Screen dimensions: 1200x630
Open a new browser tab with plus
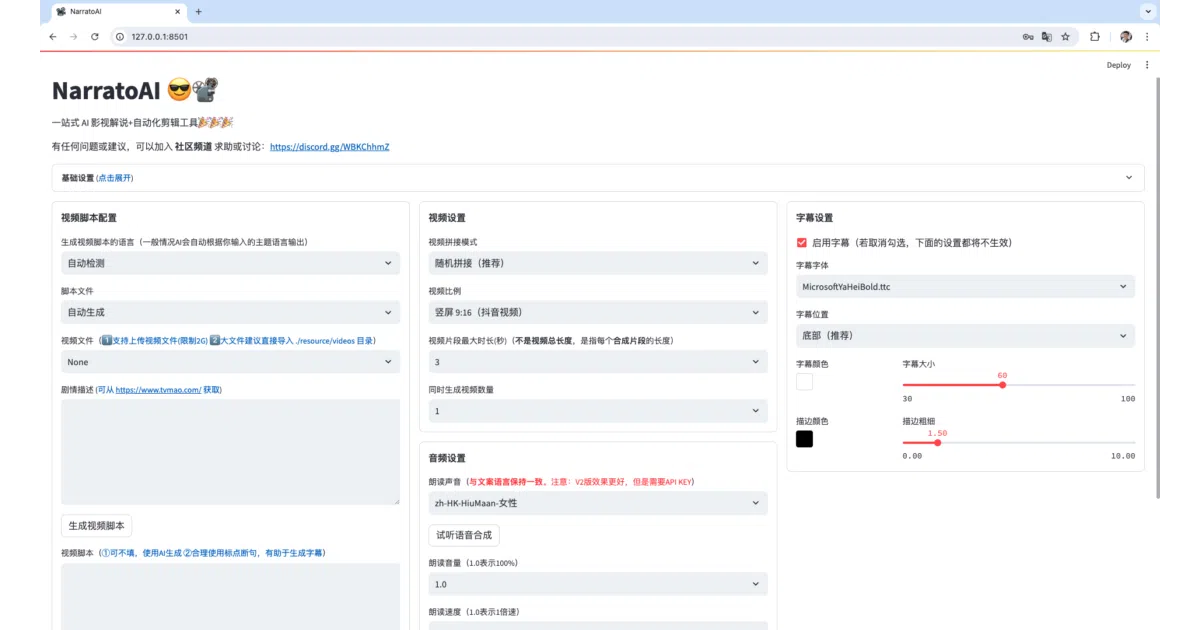[x=198, y=12]
